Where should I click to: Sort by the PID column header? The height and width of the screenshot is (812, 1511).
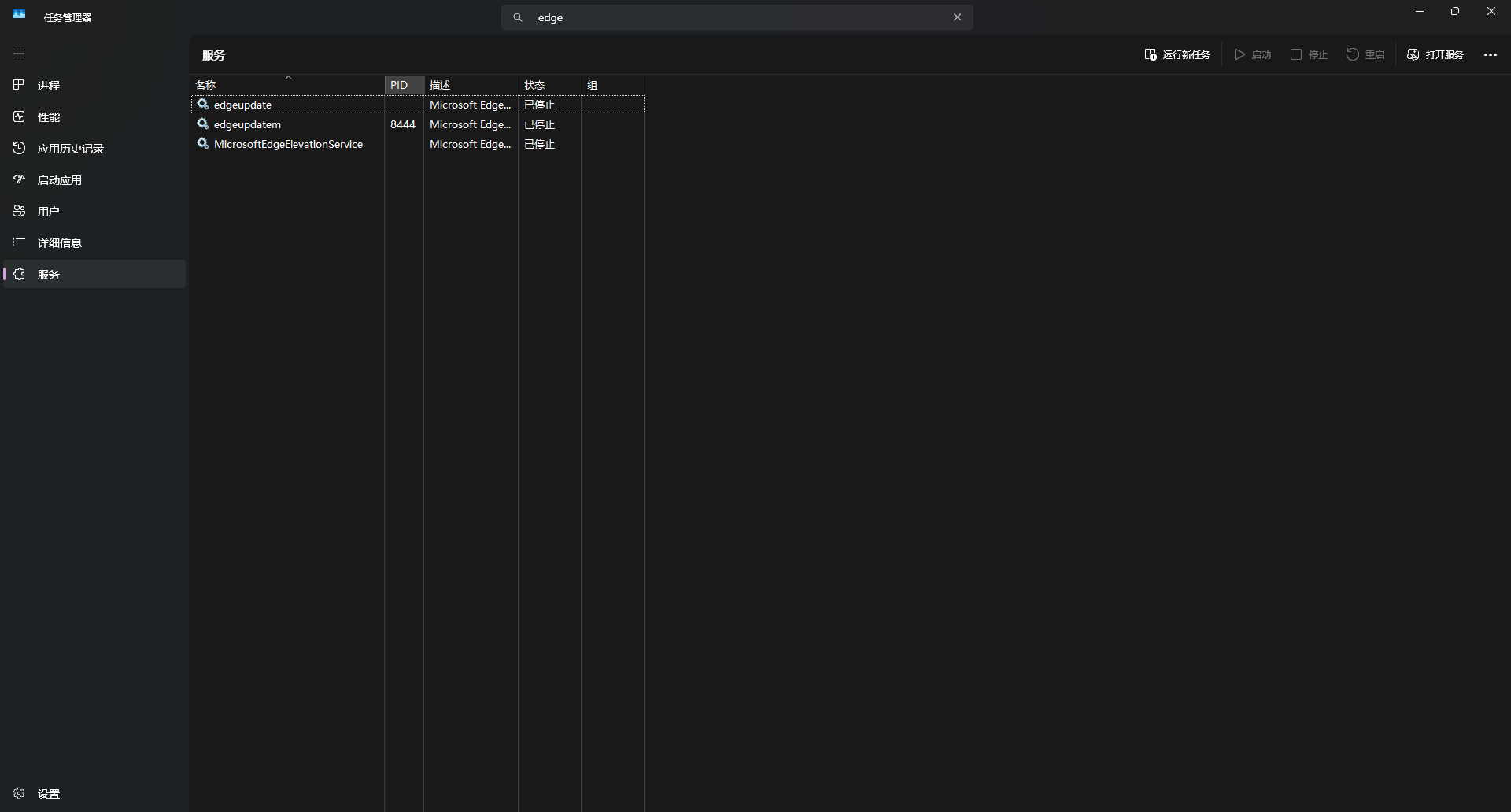[x=405, y=85]
